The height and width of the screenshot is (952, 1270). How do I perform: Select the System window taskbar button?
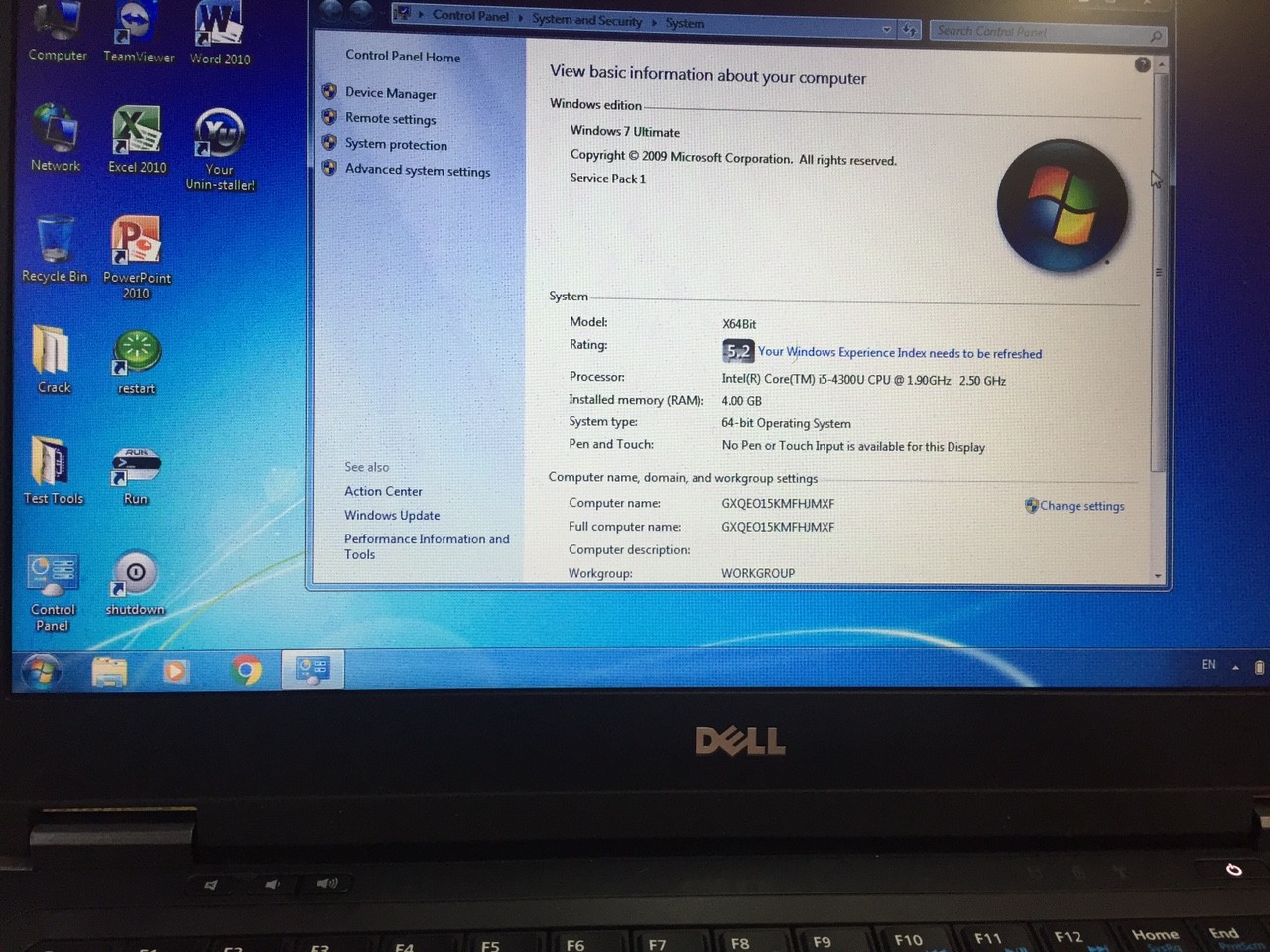click(313, 669)
